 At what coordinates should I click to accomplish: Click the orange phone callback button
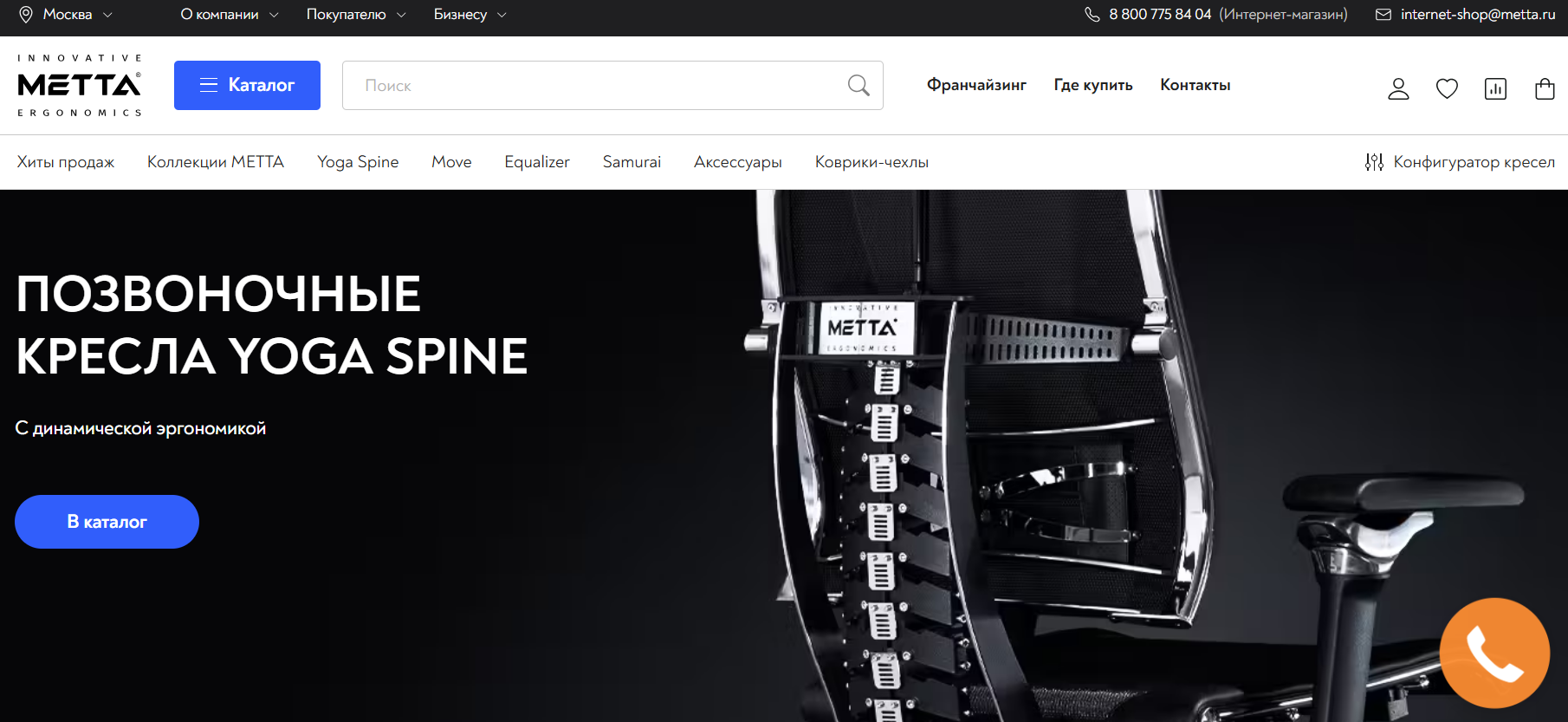1493,653
